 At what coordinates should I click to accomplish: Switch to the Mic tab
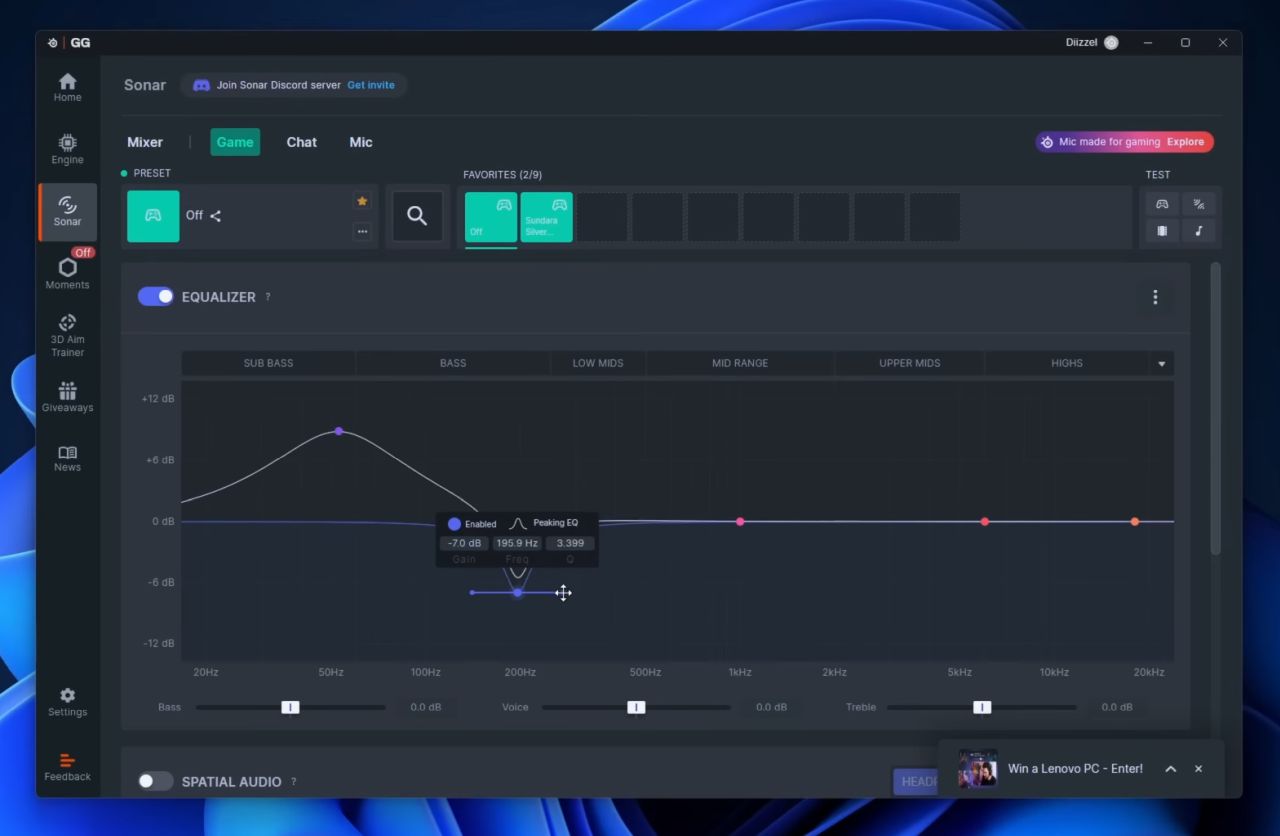click(361, 142)
